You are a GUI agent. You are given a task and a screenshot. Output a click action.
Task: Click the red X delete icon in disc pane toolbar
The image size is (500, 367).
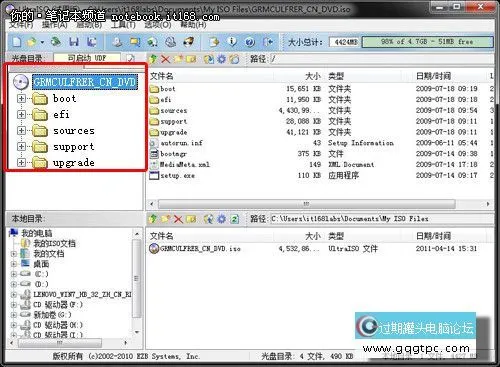(165, 59)
